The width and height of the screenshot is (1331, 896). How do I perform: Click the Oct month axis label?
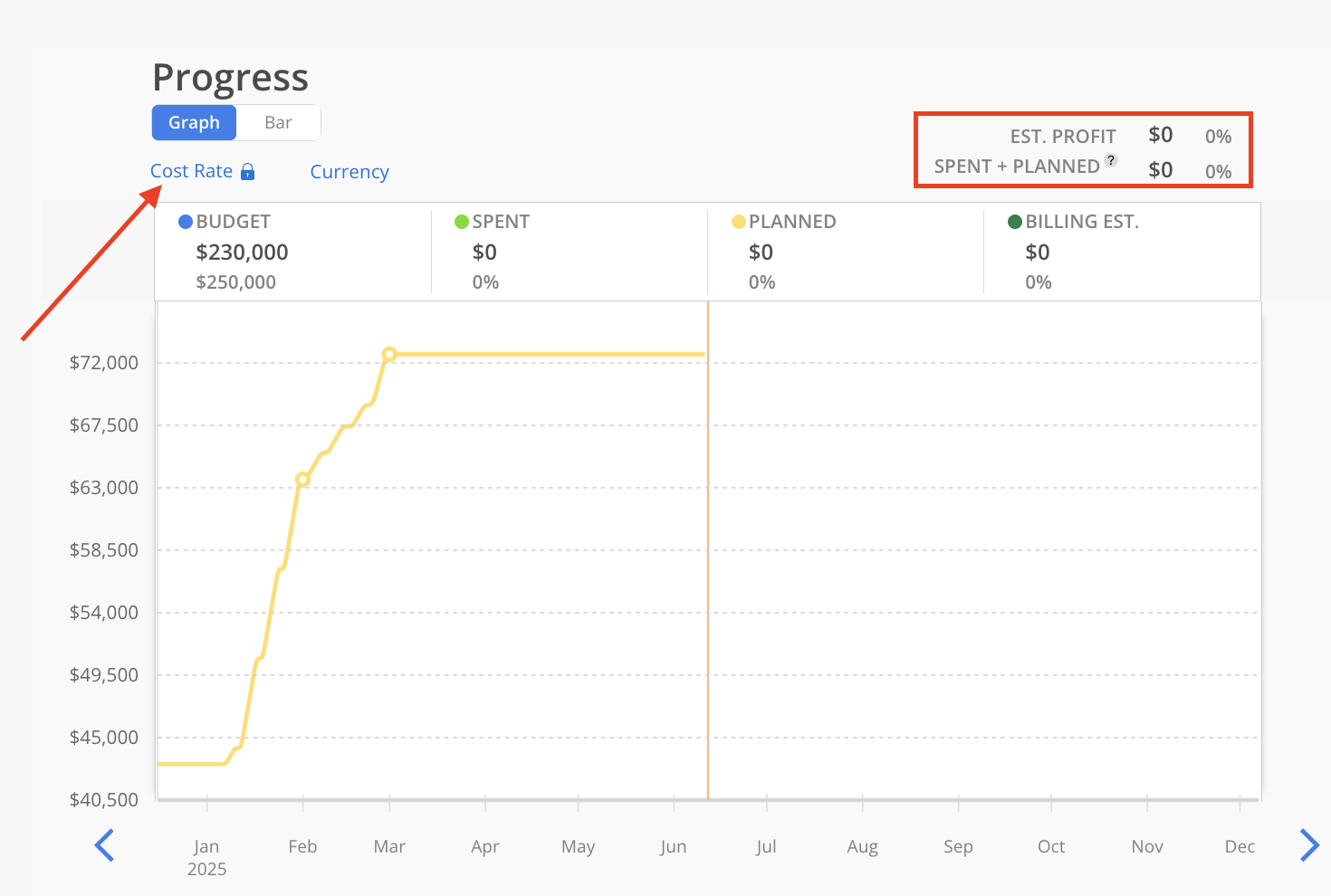click(x=1051, y=846)
